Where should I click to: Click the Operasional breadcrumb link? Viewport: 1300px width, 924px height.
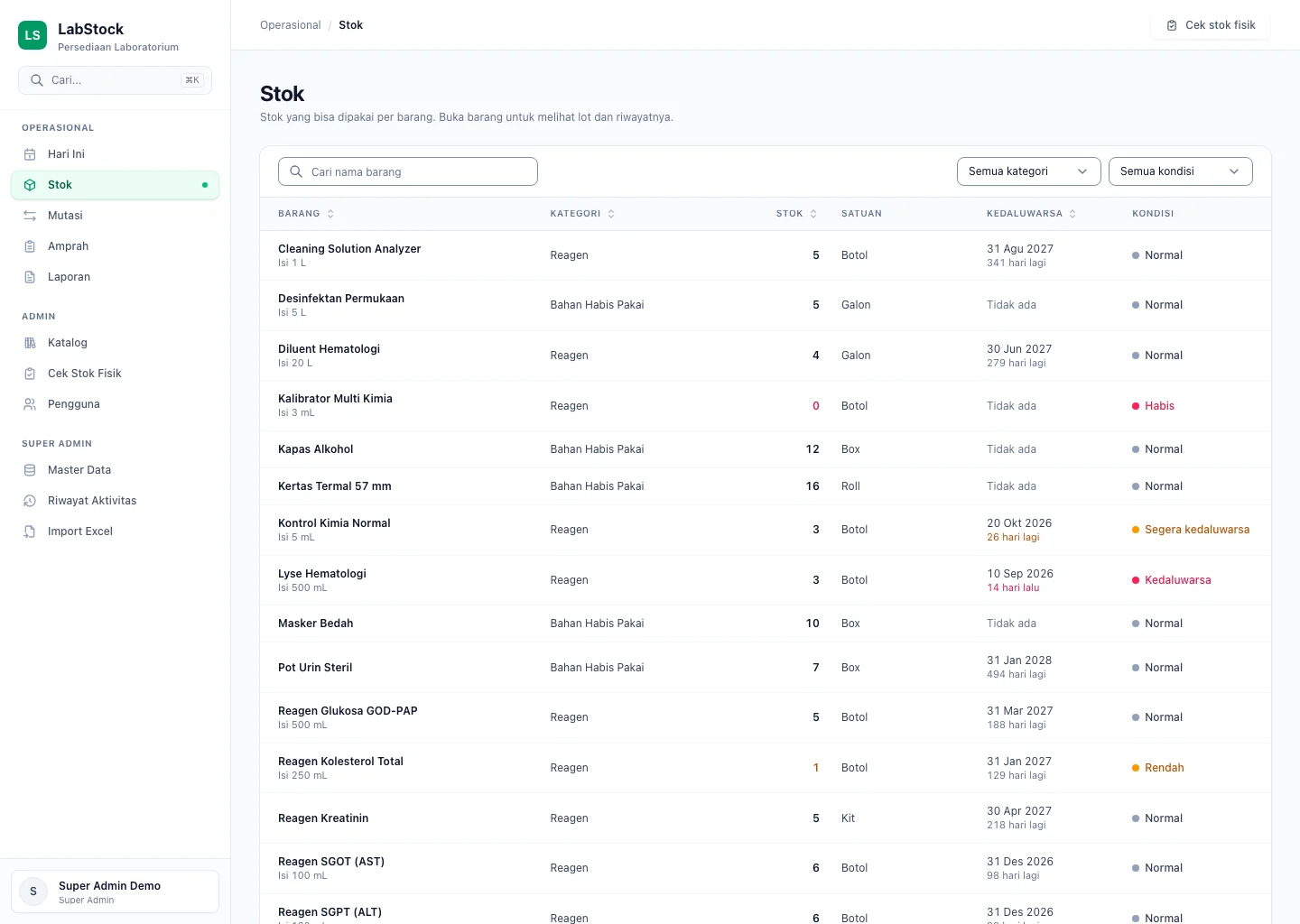click(x=290, y=25)
